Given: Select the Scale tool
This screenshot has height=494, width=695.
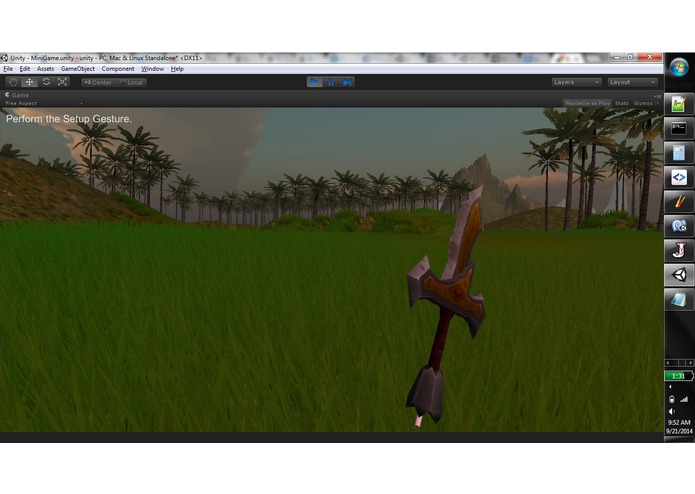Looking at the screenshot, I should [x=62, y=82].
